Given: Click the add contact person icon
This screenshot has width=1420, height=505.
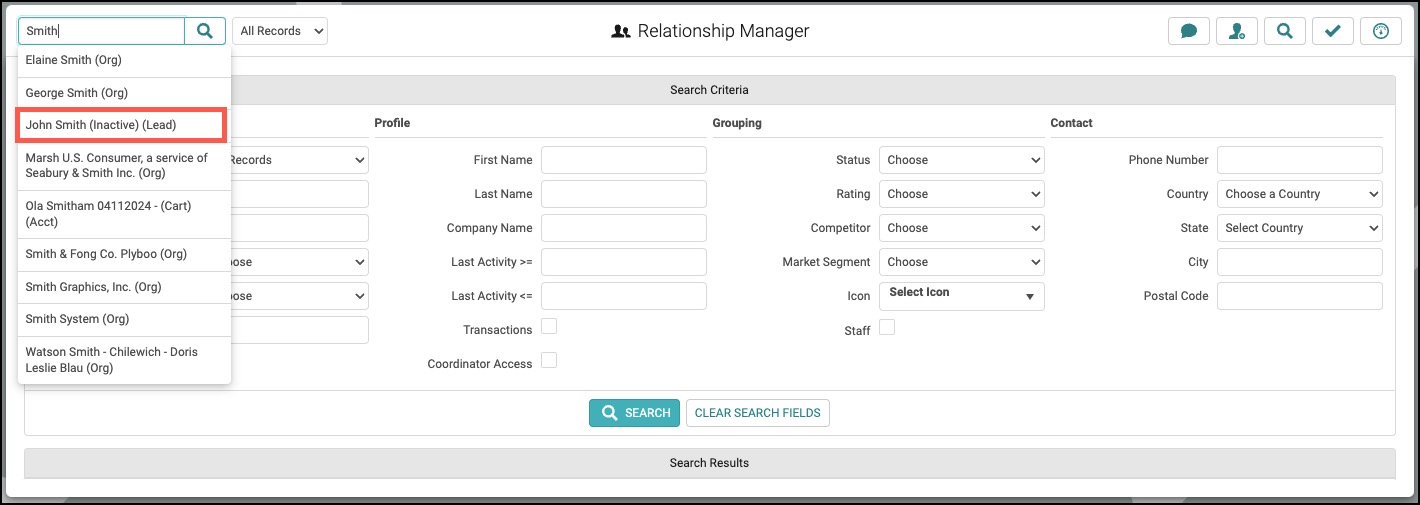Looking at the screenshot, I should tap(1237, 31).
